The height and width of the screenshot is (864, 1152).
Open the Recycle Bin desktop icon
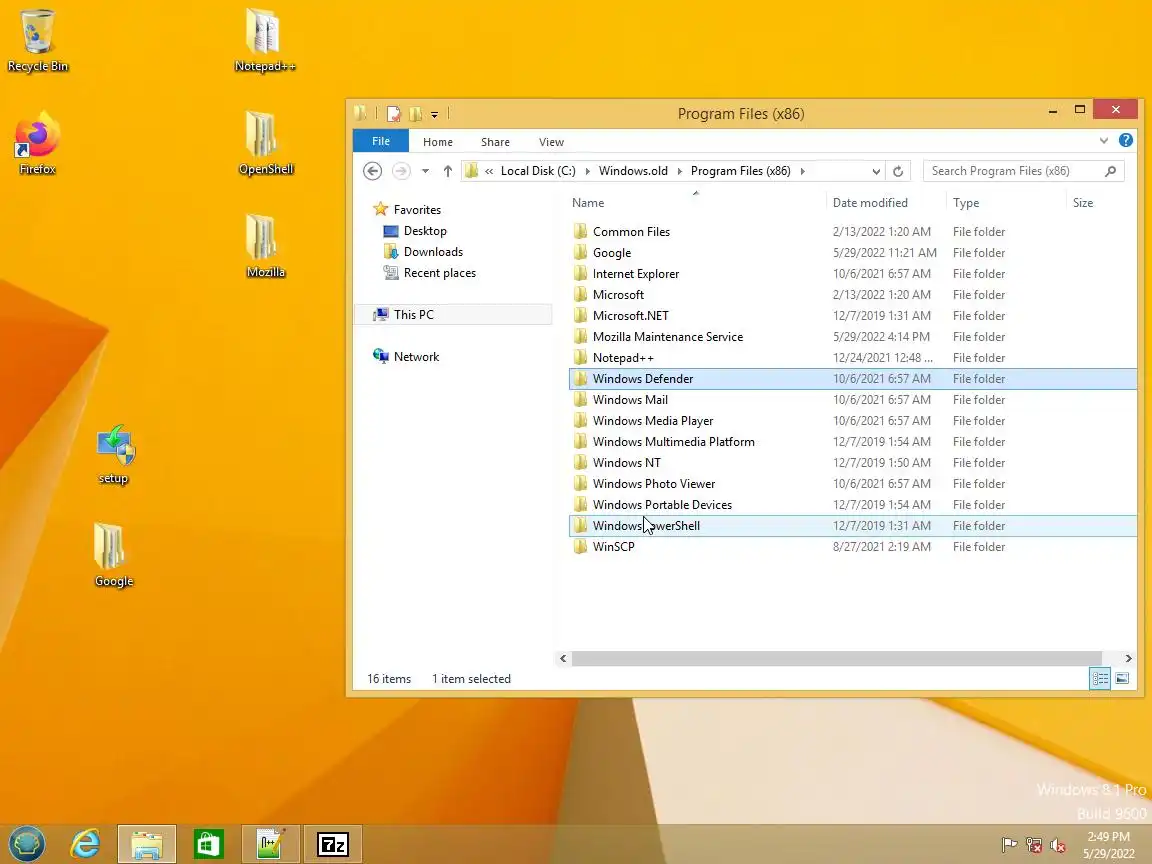pyautogui.click(x=37, y=40)
